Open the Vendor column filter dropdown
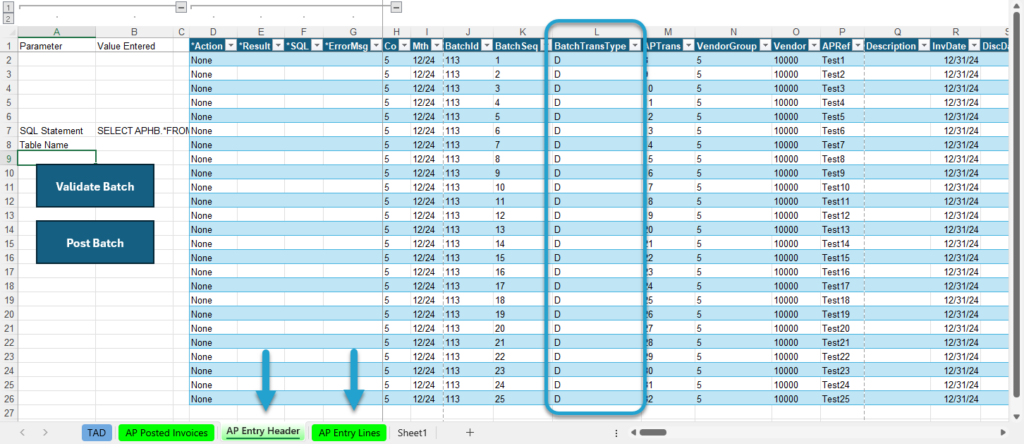The image size is (1024, 444). [813, 46]
